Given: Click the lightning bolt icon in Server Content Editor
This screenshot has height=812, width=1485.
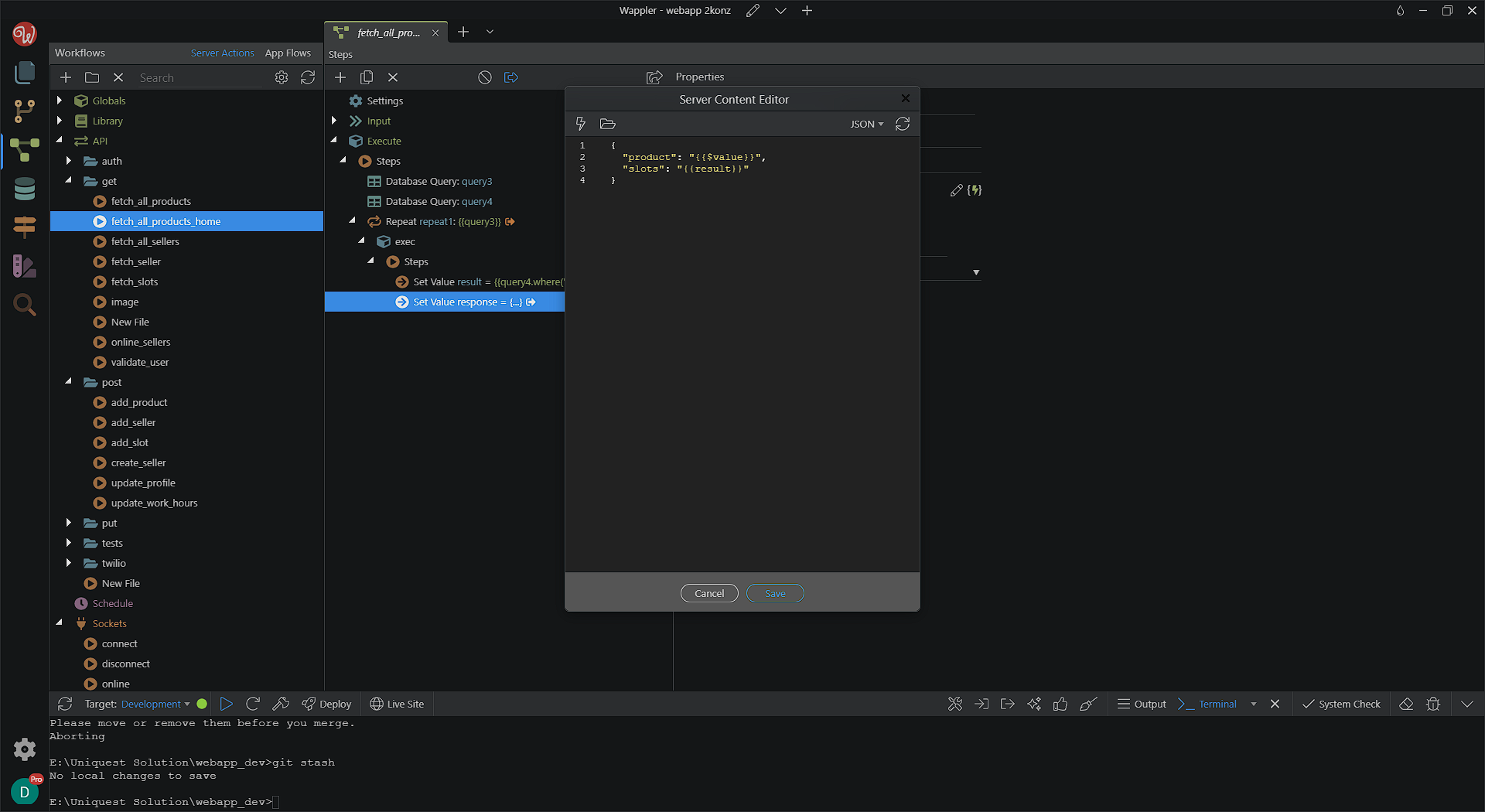Looking at the screenshot, I should pyautogui.click(x=580, y=124).
